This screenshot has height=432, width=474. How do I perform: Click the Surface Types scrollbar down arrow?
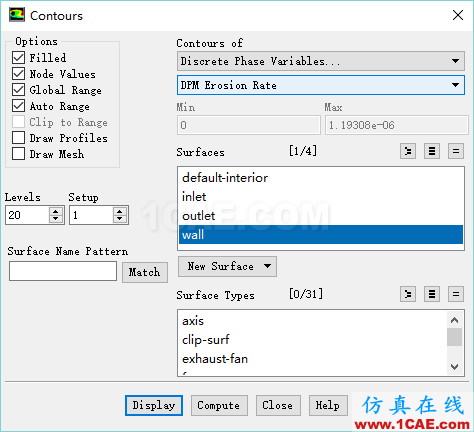coord(454,367)
